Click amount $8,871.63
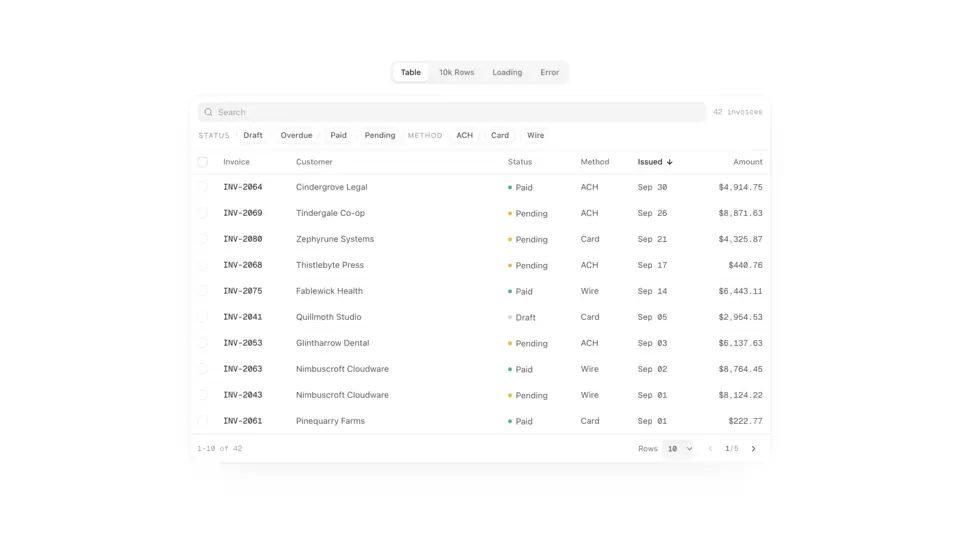Image resolution: width=960 pixels, height=557 pixels. tap(740, 213)
